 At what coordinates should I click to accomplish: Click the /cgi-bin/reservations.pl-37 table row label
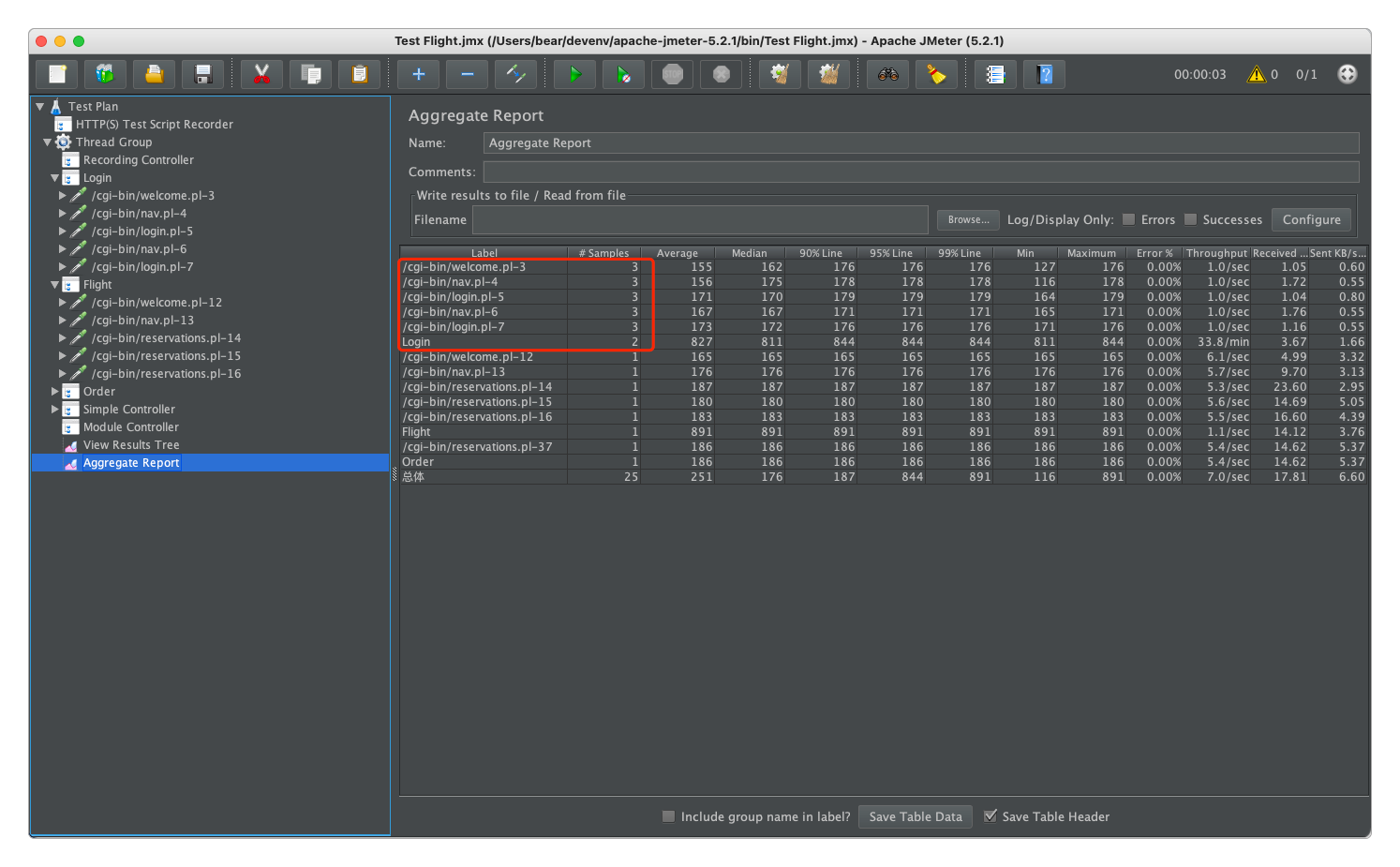pyautogui.click(x=477, y=447)
